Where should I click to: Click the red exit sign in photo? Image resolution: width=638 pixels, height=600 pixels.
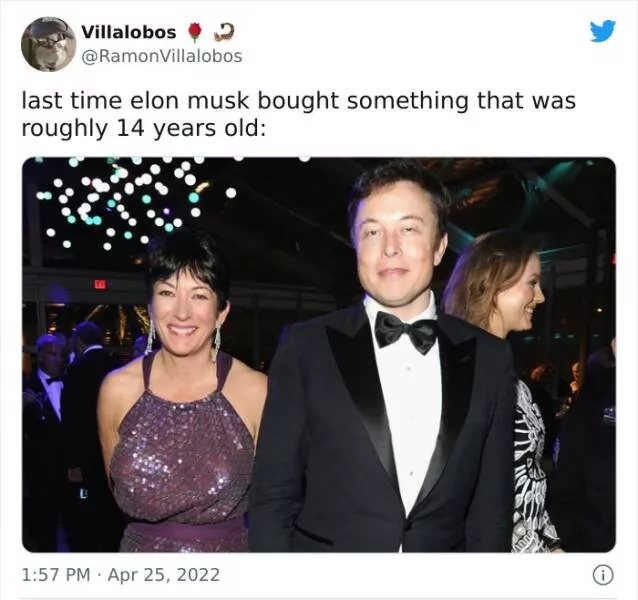pyautogui.click(x=100, y=284)
